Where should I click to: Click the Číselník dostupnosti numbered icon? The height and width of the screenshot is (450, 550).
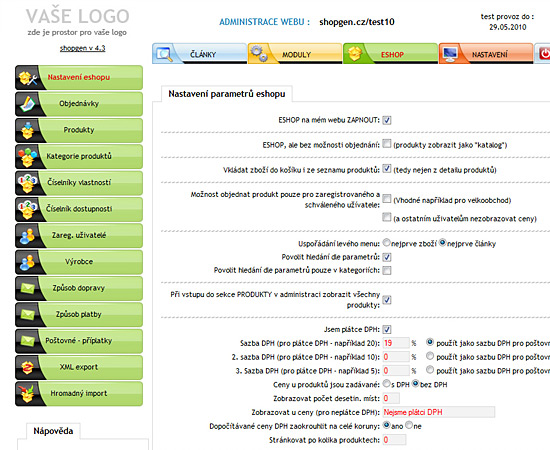click(x=27, y=209)
